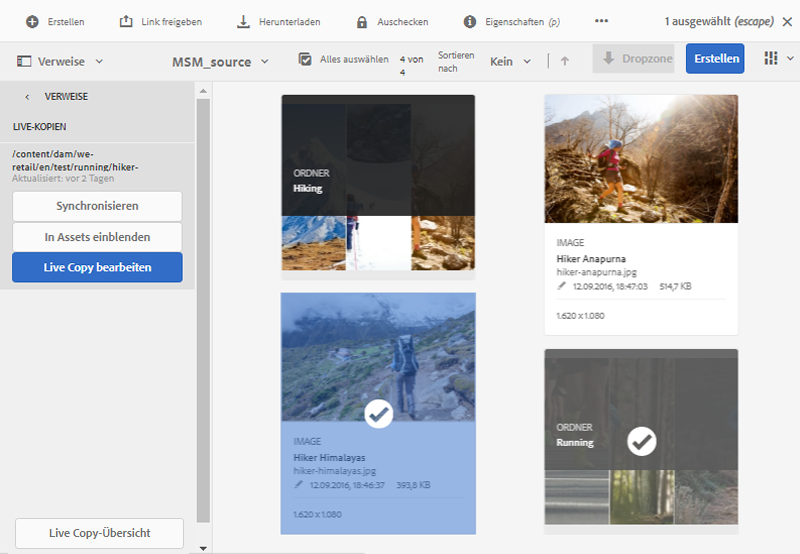Click the Link freigeben share icon
This screenshot has width=800, height=554.
pos(126,21)
